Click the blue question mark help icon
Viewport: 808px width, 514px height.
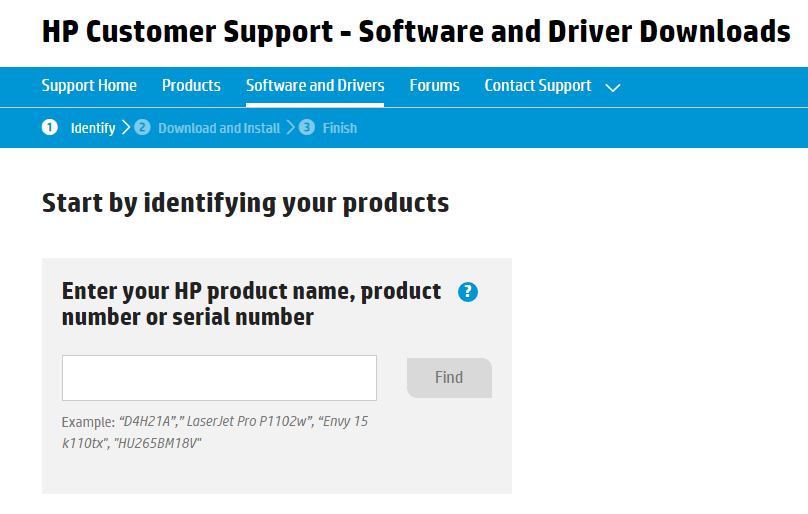coord(467,292)
